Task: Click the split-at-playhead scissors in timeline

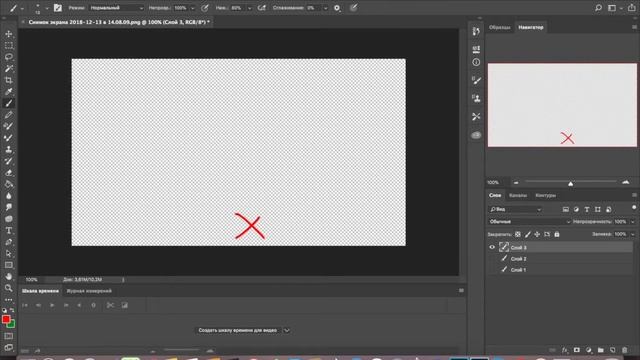Action: click(110, 305)
